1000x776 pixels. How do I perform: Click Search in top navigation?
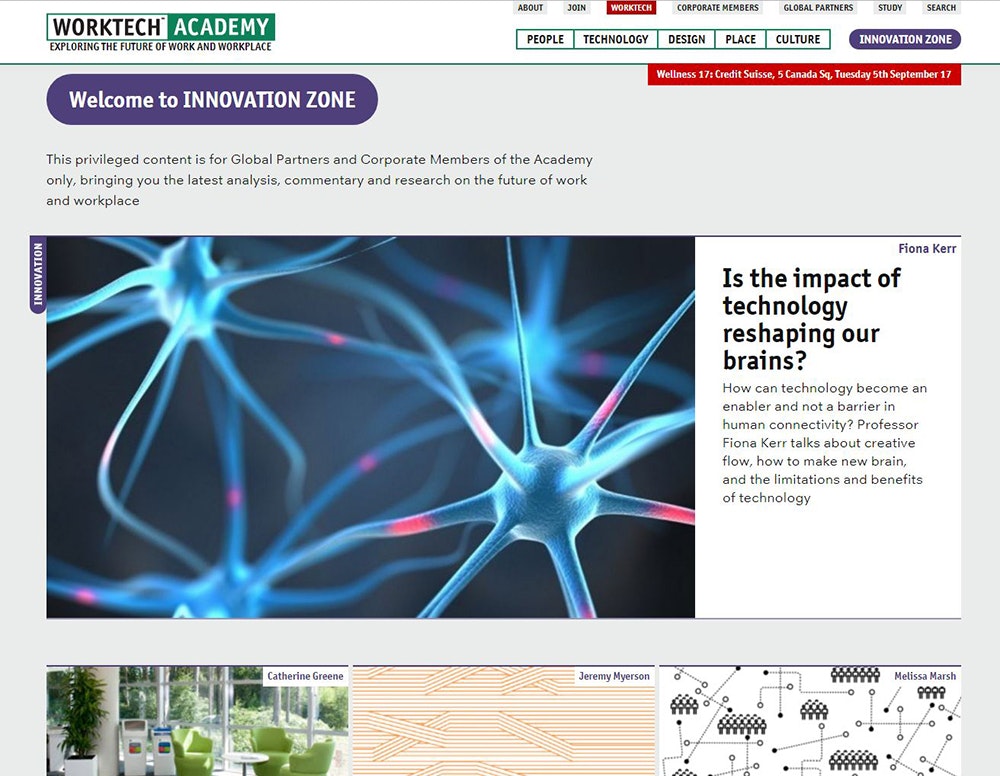[941, 8]
